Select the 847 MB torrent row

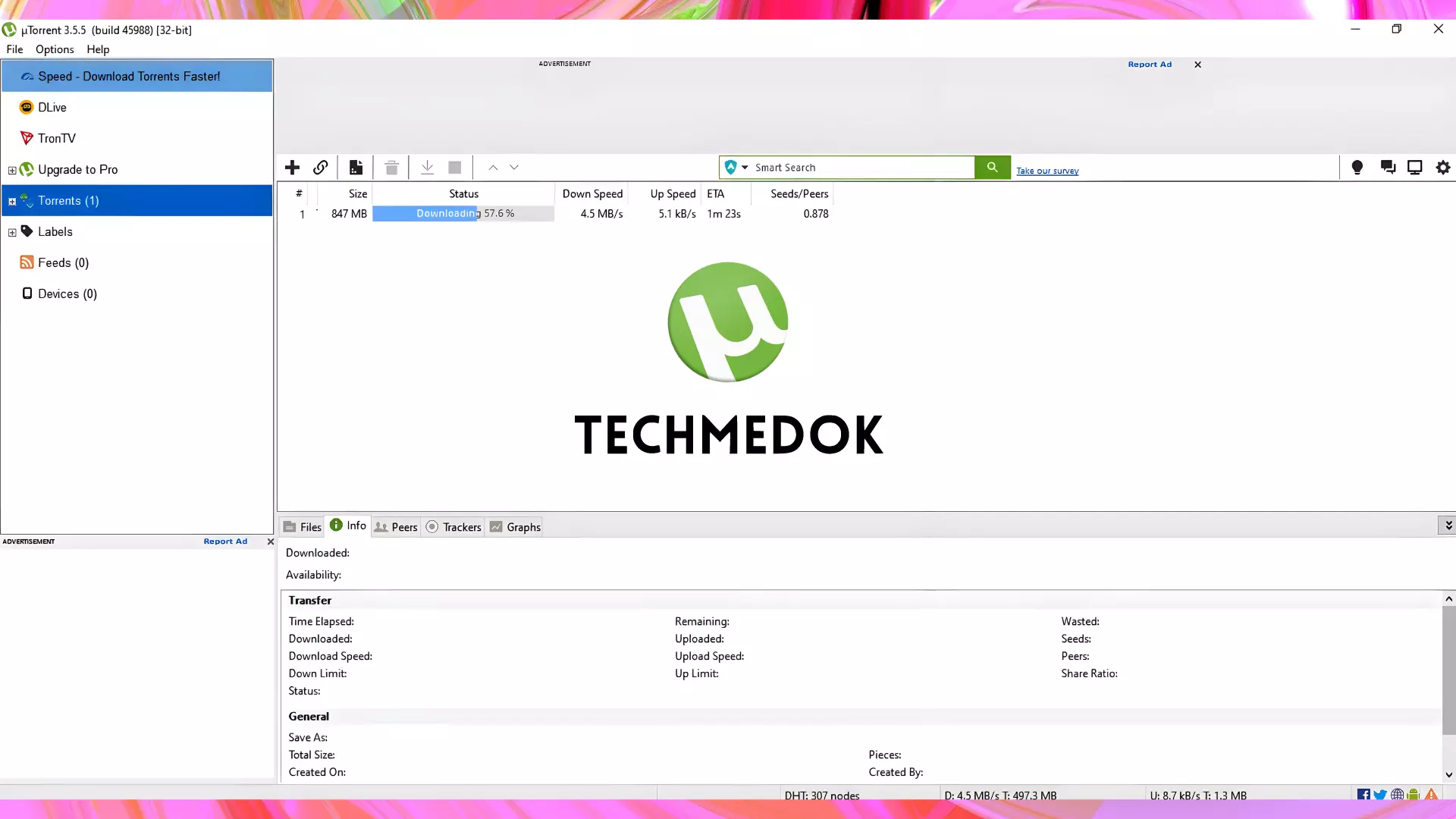557,214
